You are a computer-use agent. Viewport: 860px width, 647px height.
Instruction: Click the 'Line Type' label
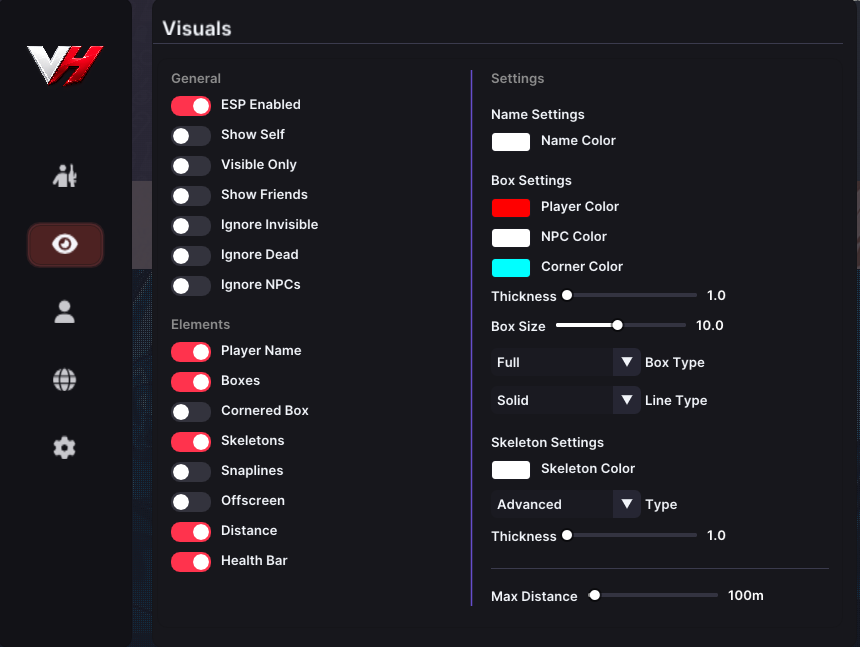click(676, 400)
